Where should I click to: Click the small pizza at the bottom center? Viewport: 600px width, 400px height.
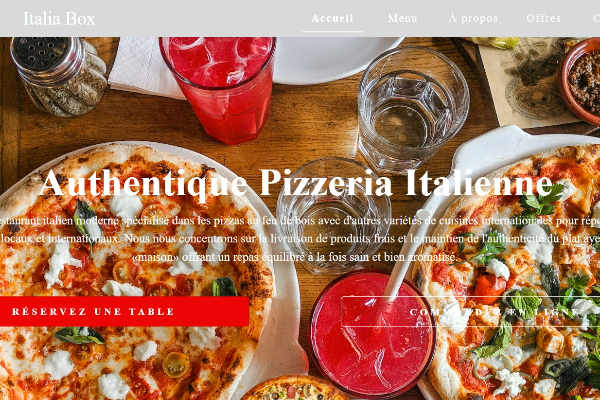click(293, 389)
